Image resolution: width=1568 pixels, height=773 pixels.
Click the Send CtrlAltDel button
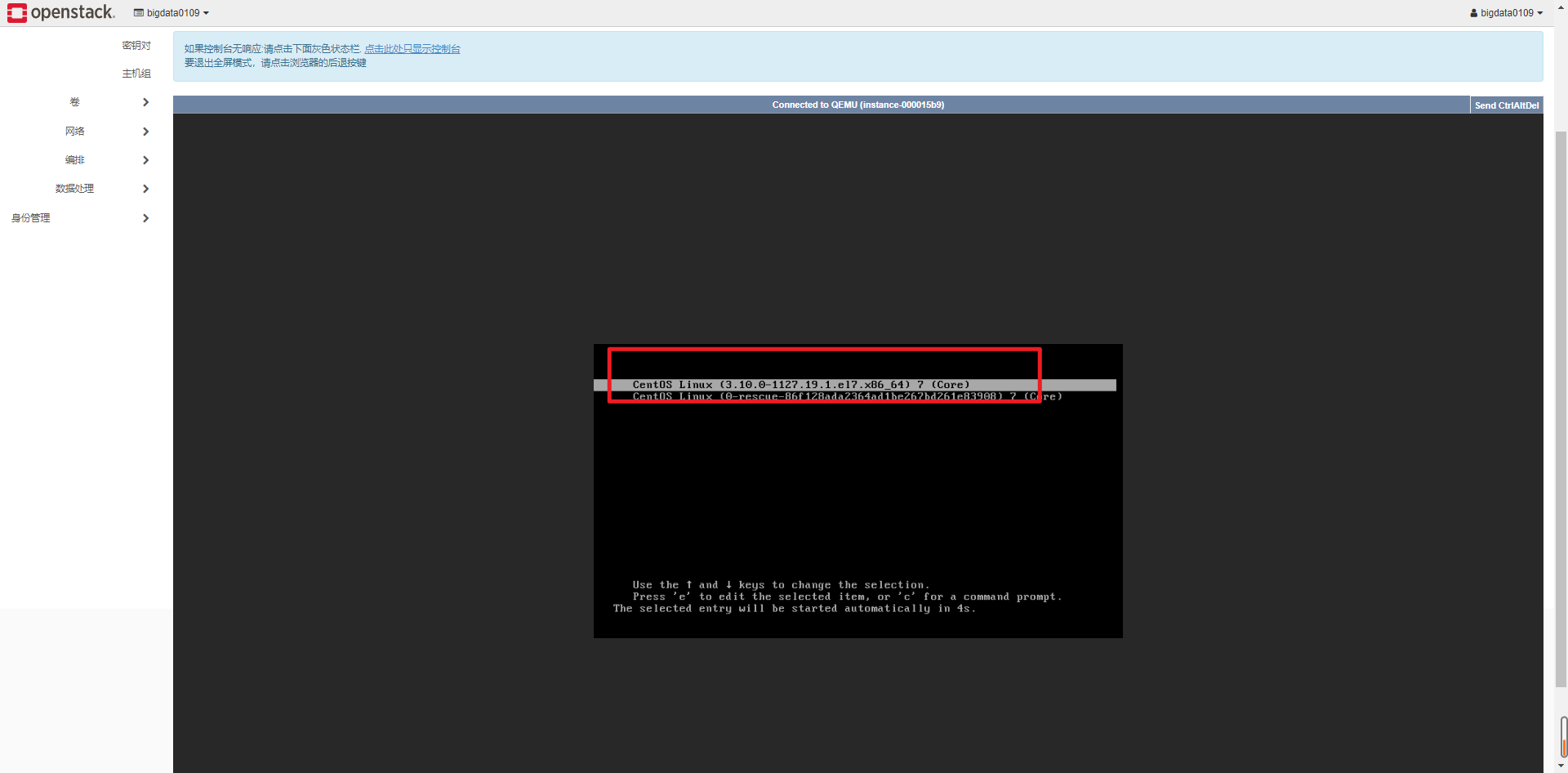coord(1507,105)
